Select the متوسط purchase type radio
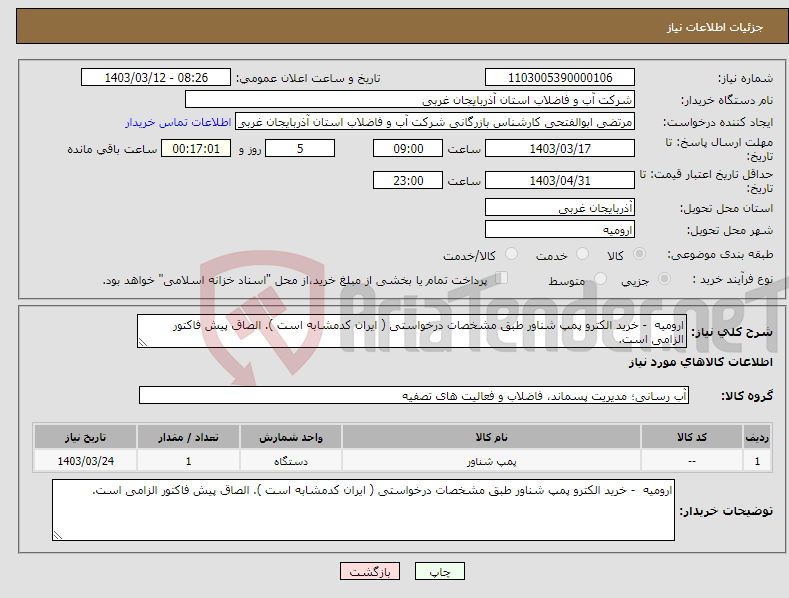The width and height of the screenshot is (789, 598). tap(600, 278)
